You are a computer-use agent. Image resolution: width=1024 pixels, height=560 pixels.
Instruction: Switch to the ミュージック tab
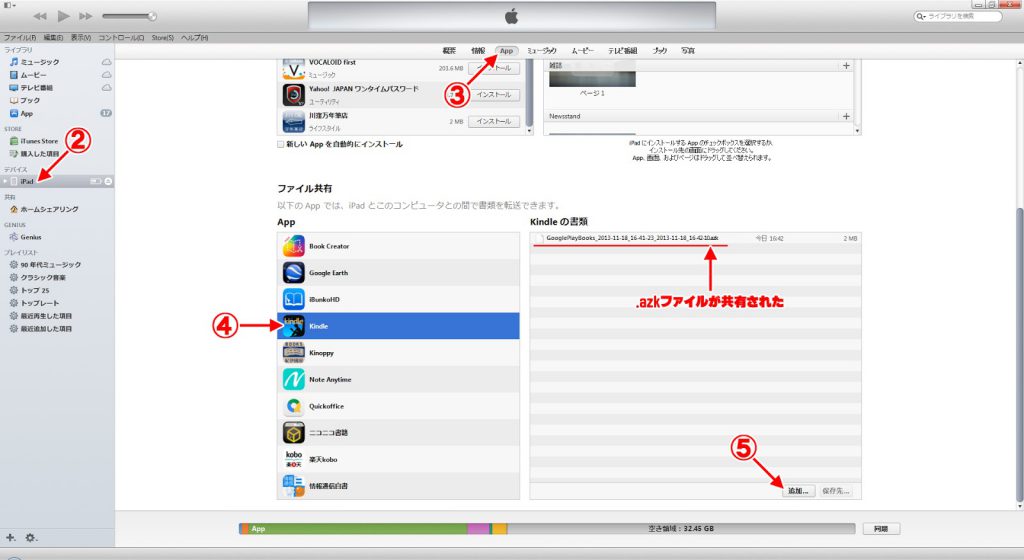point(542,51)
